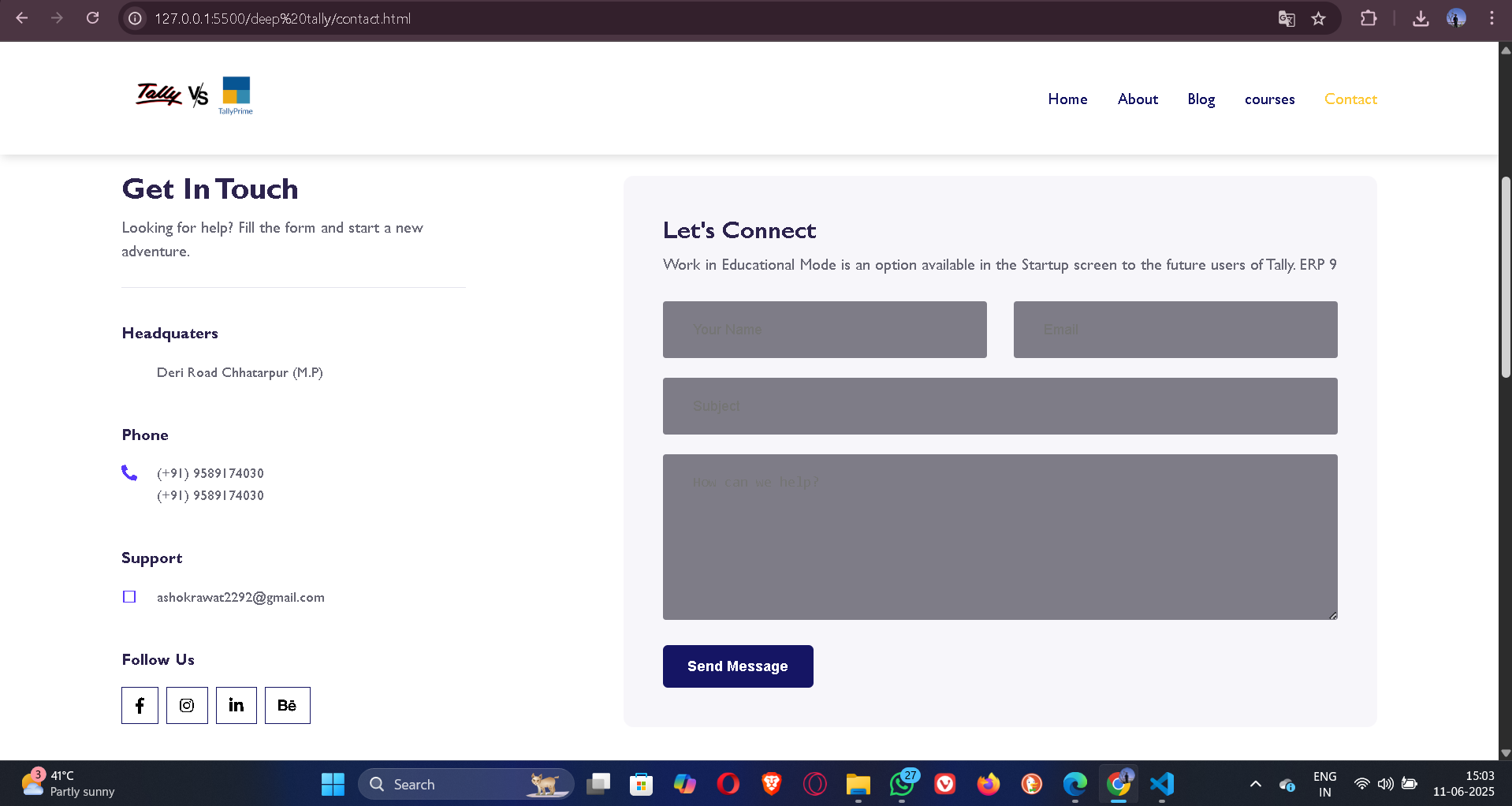Open Google Translate icon in the address bar
1512x806 pixels.
(x=1287, y=19)
